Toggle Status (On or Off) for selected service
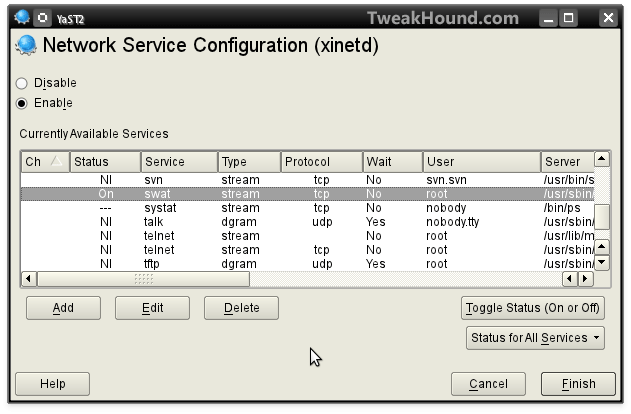Viewport: 631px width, 414px height. tap(532, 308)
